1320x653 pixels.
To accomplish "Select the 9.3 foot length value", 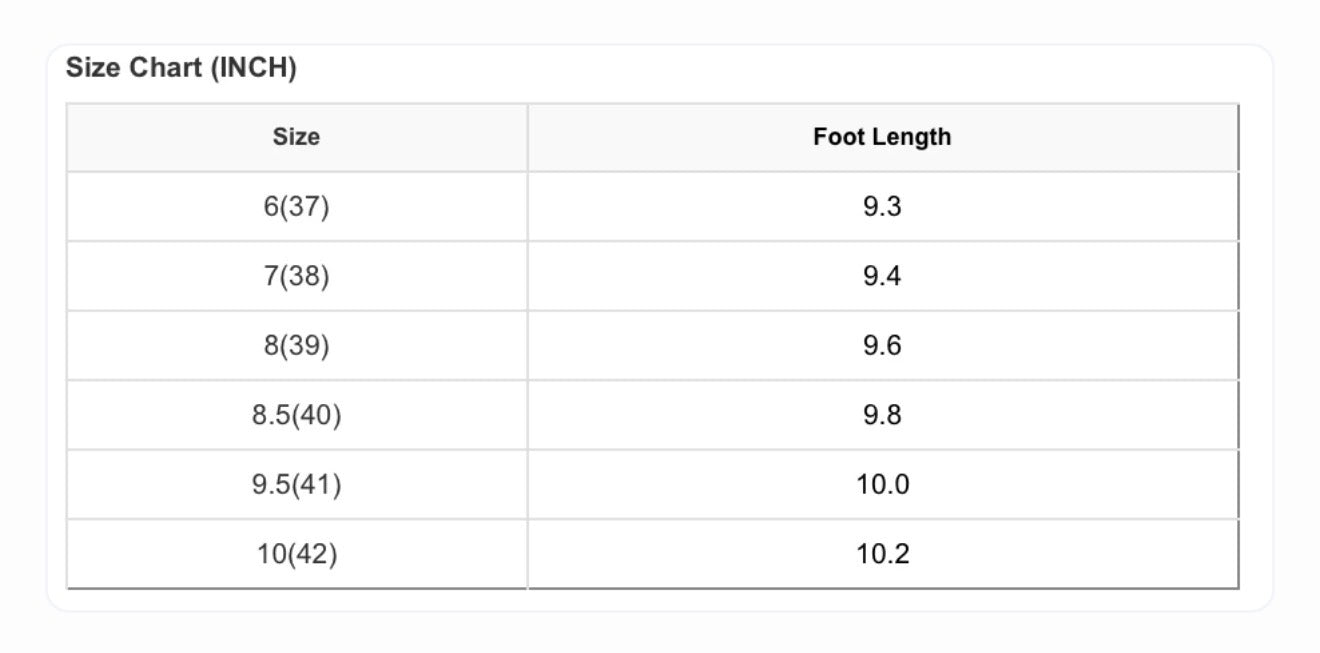I will [882, 207].
